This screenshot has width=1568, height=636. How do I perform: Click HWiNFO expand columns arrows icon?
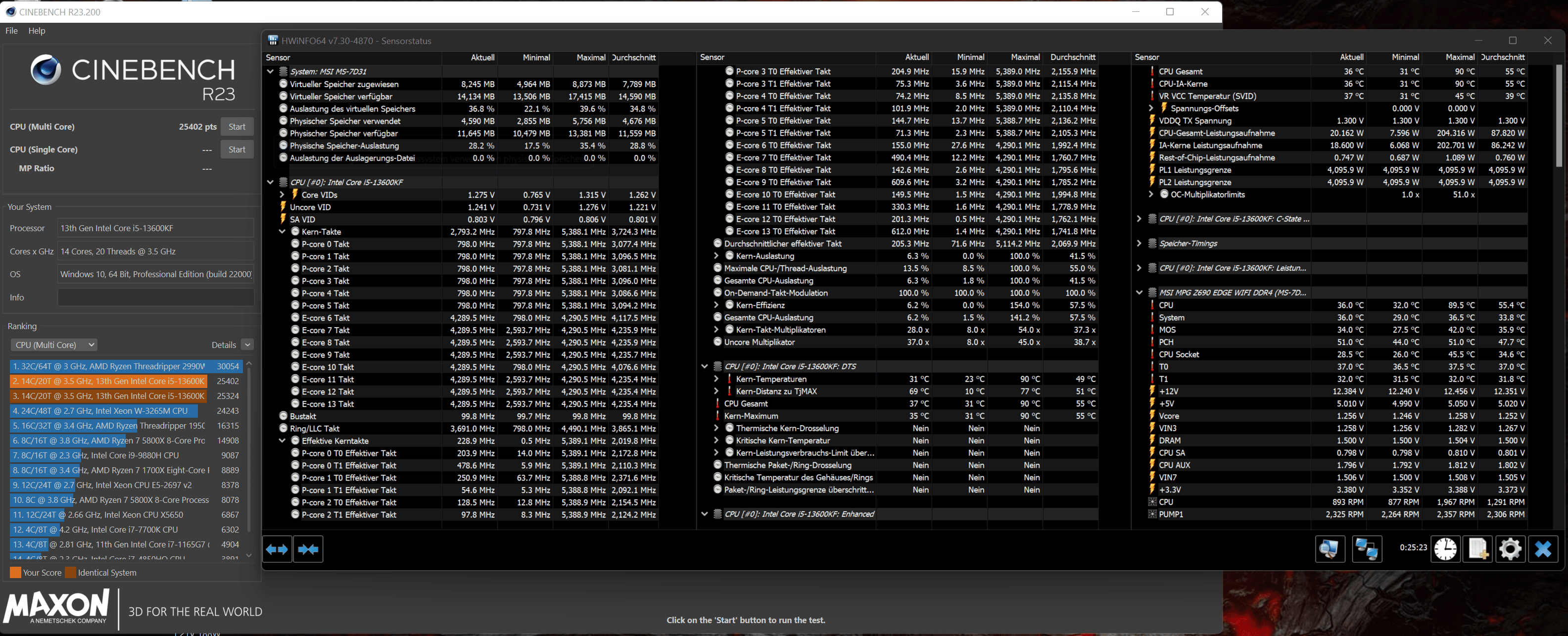tap(277, 549)
